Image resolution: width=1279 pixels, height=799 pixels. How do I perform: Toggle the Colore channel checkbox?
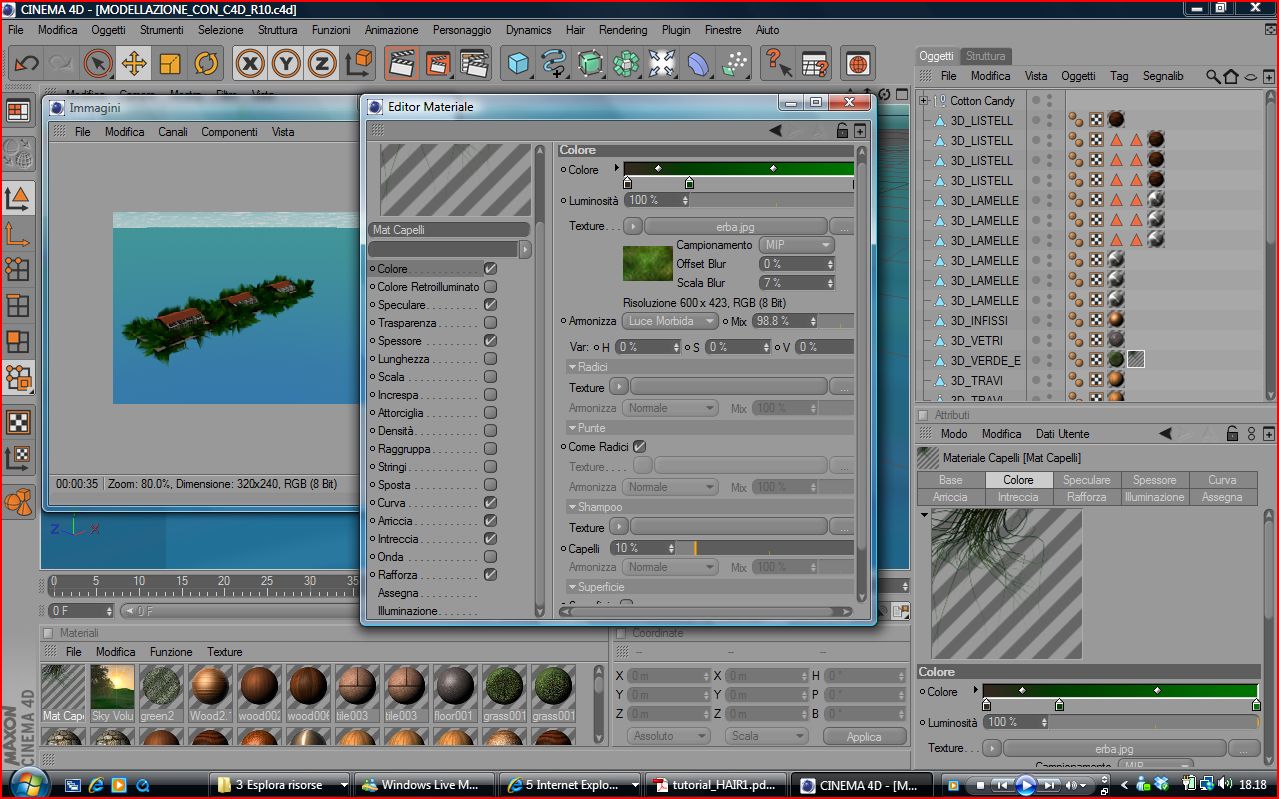[x=490, y=269]
